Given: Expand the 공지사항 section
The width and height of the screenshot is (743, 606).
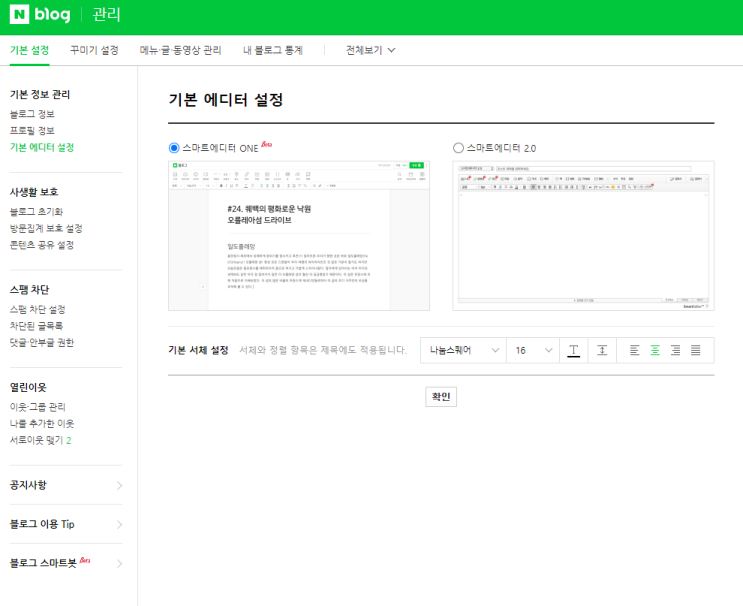Looking at the screenshot, I should [66, 485].
